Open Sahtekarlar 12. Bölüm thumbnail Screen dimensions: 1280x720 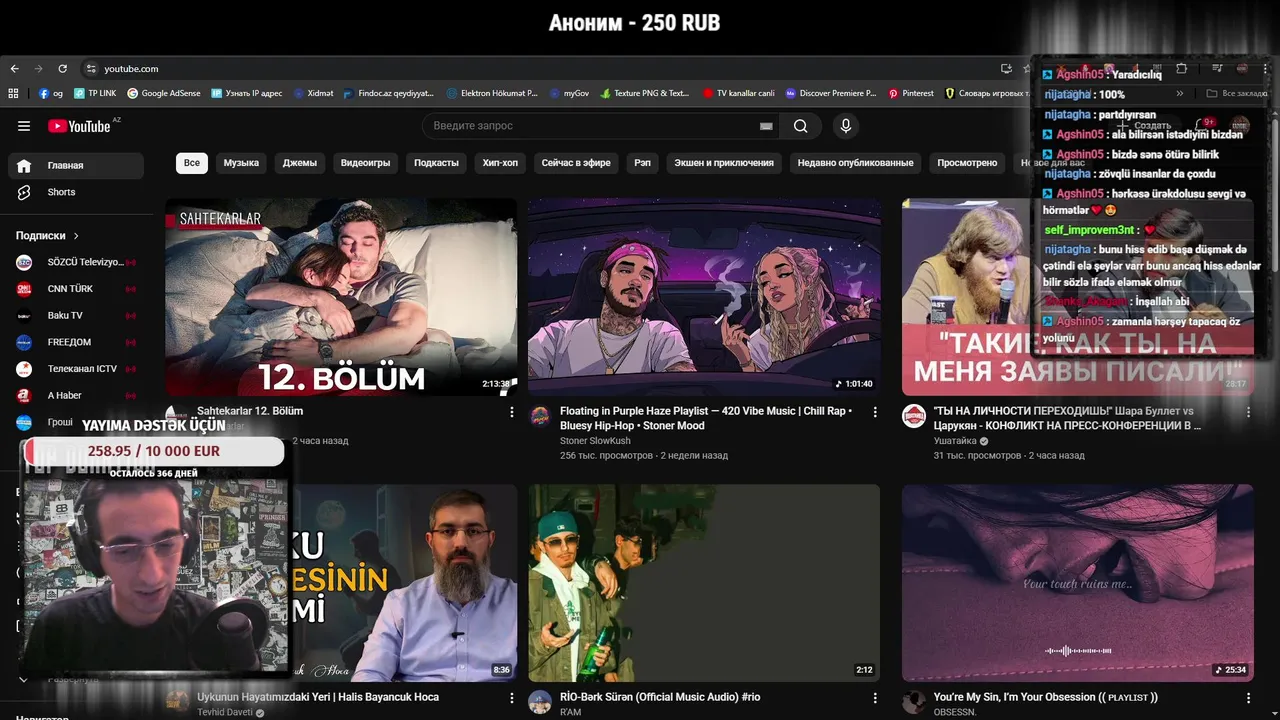click(x=341, y=297)
